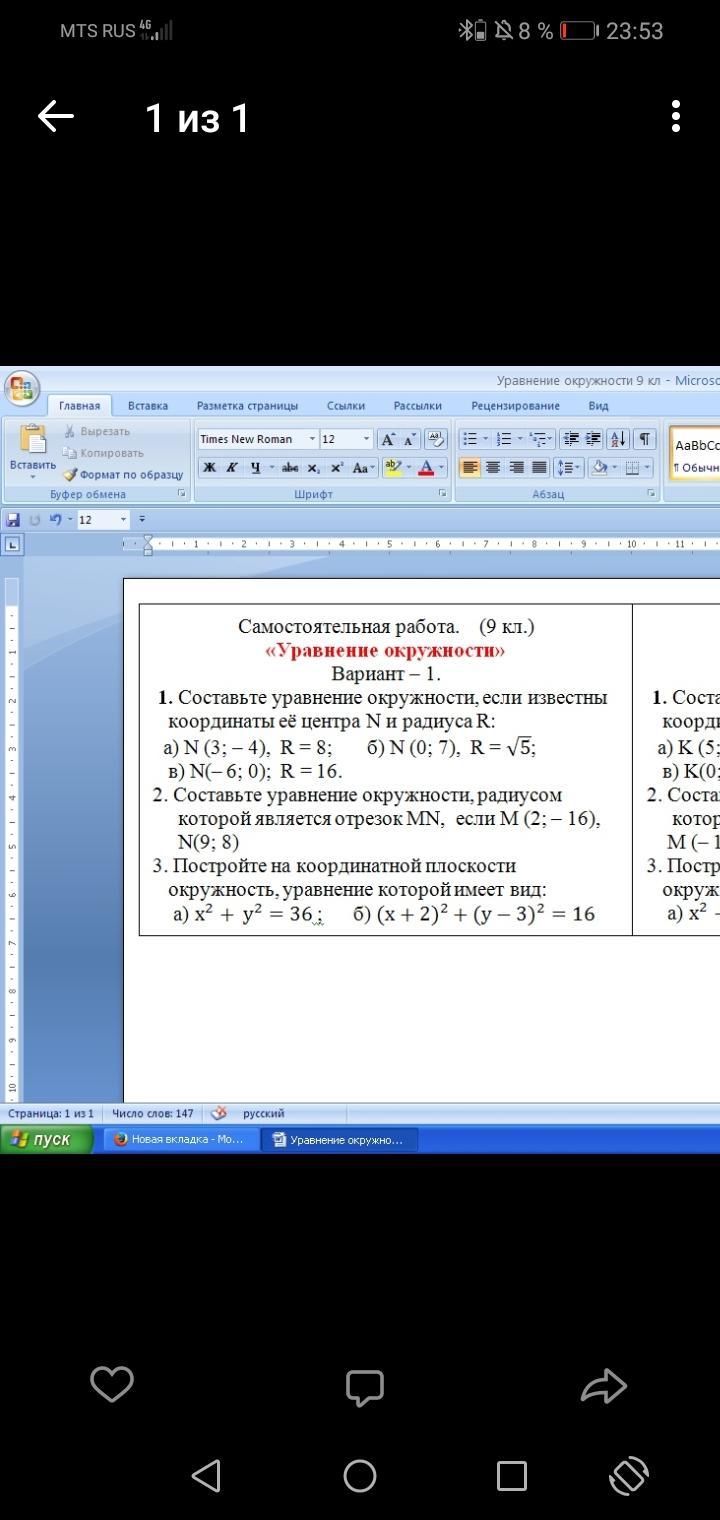
Task: Click the Cut (Вырезать) command
Action: pos(97,432)
